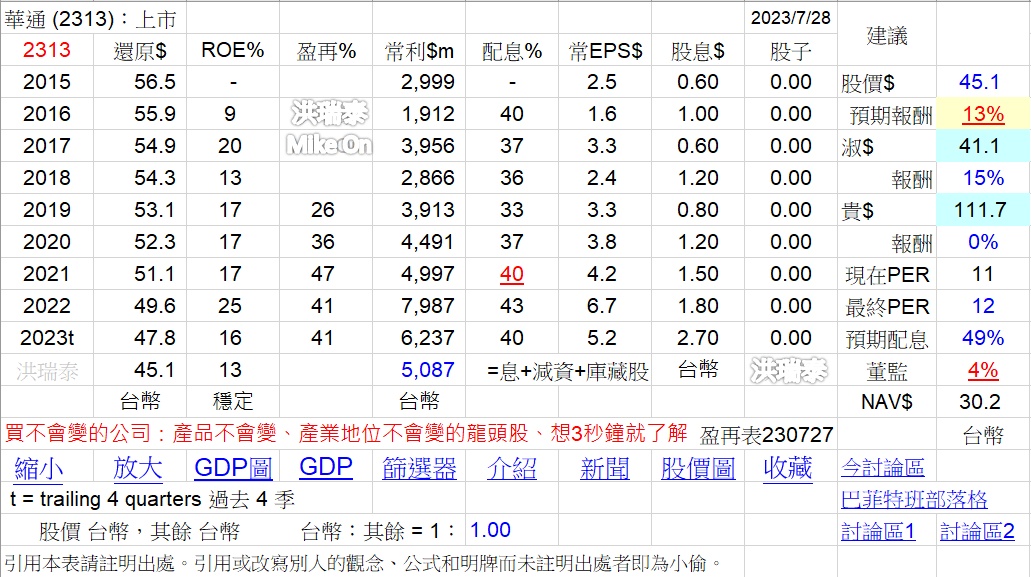
Task: Select the 貴$ value 111.7
Action: 980,210
